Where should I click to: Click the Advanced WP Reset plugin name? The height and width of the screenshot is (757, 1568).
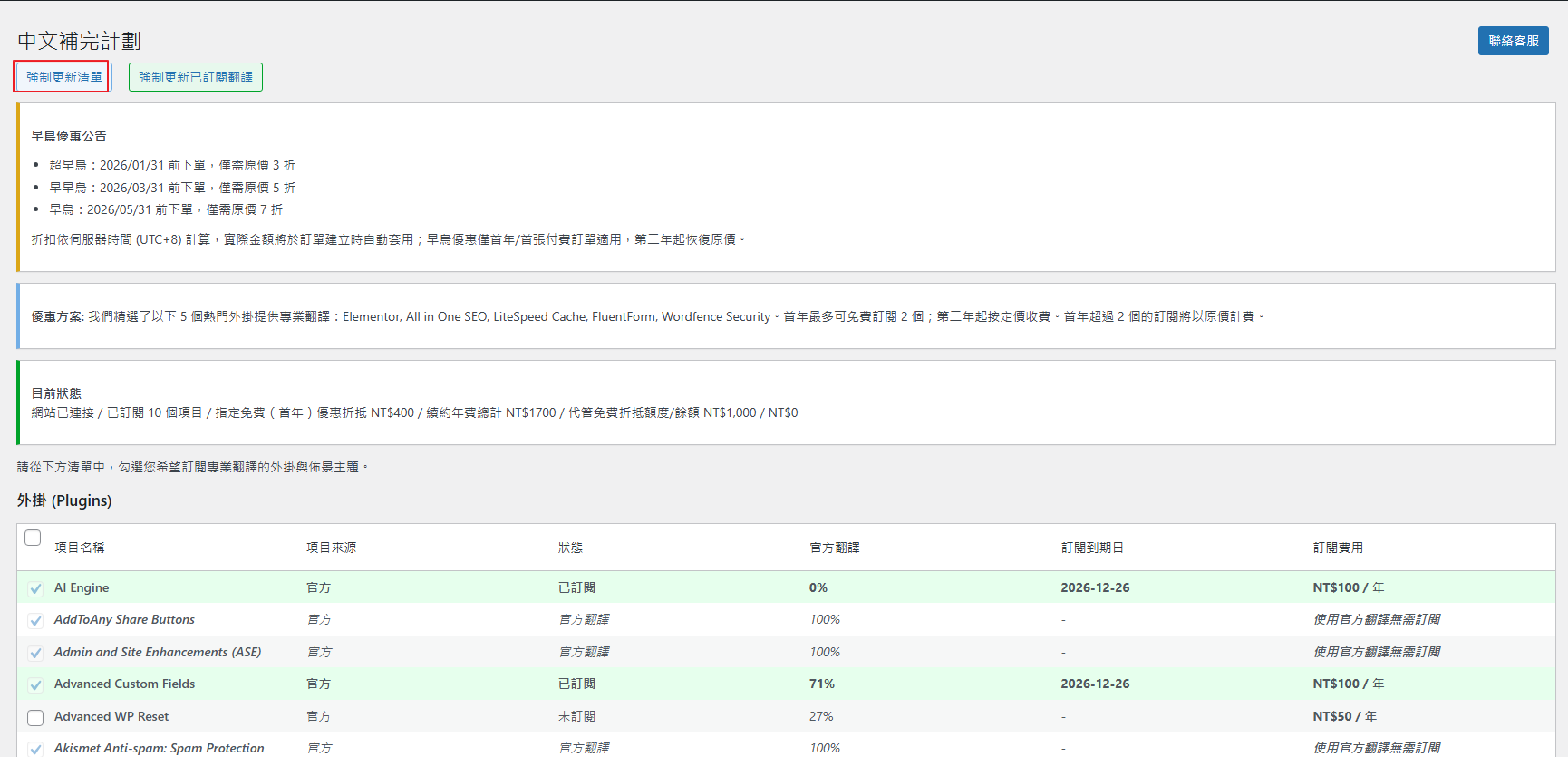111,716
